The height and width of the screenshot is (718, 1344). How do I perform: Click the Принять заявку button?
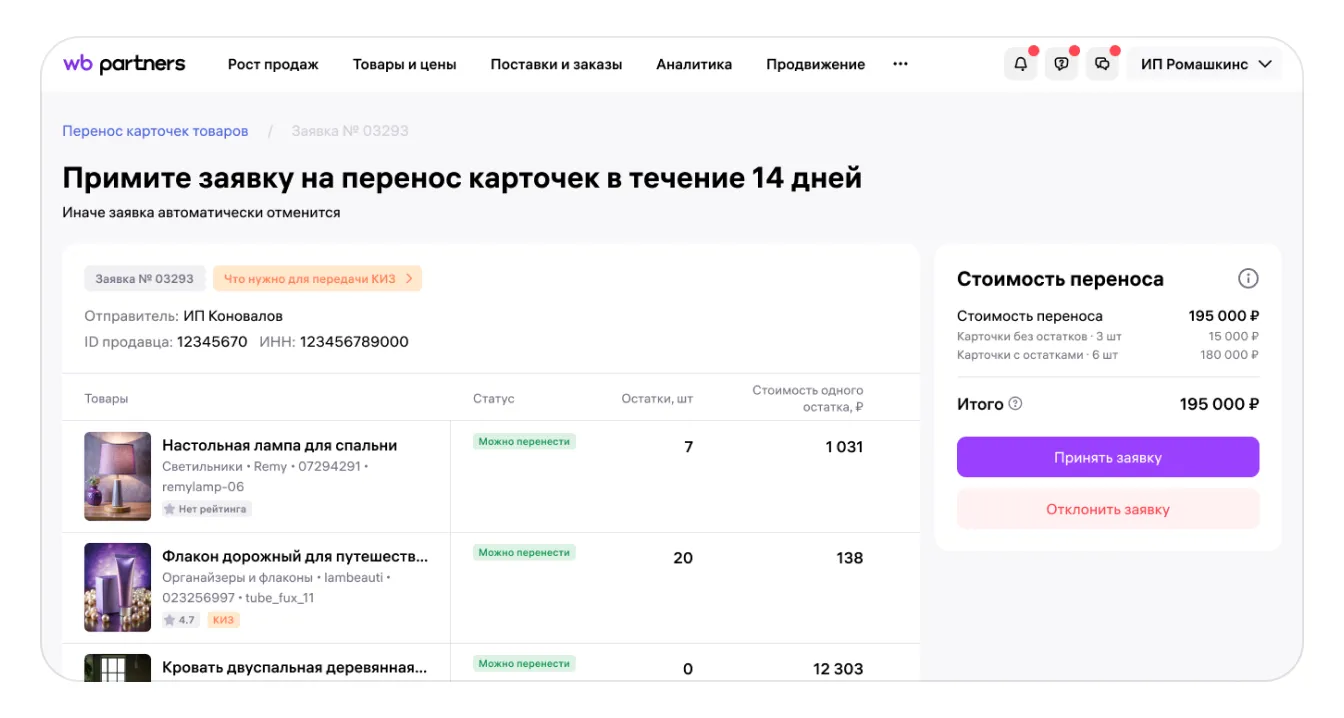click(x=1108, y=457)
